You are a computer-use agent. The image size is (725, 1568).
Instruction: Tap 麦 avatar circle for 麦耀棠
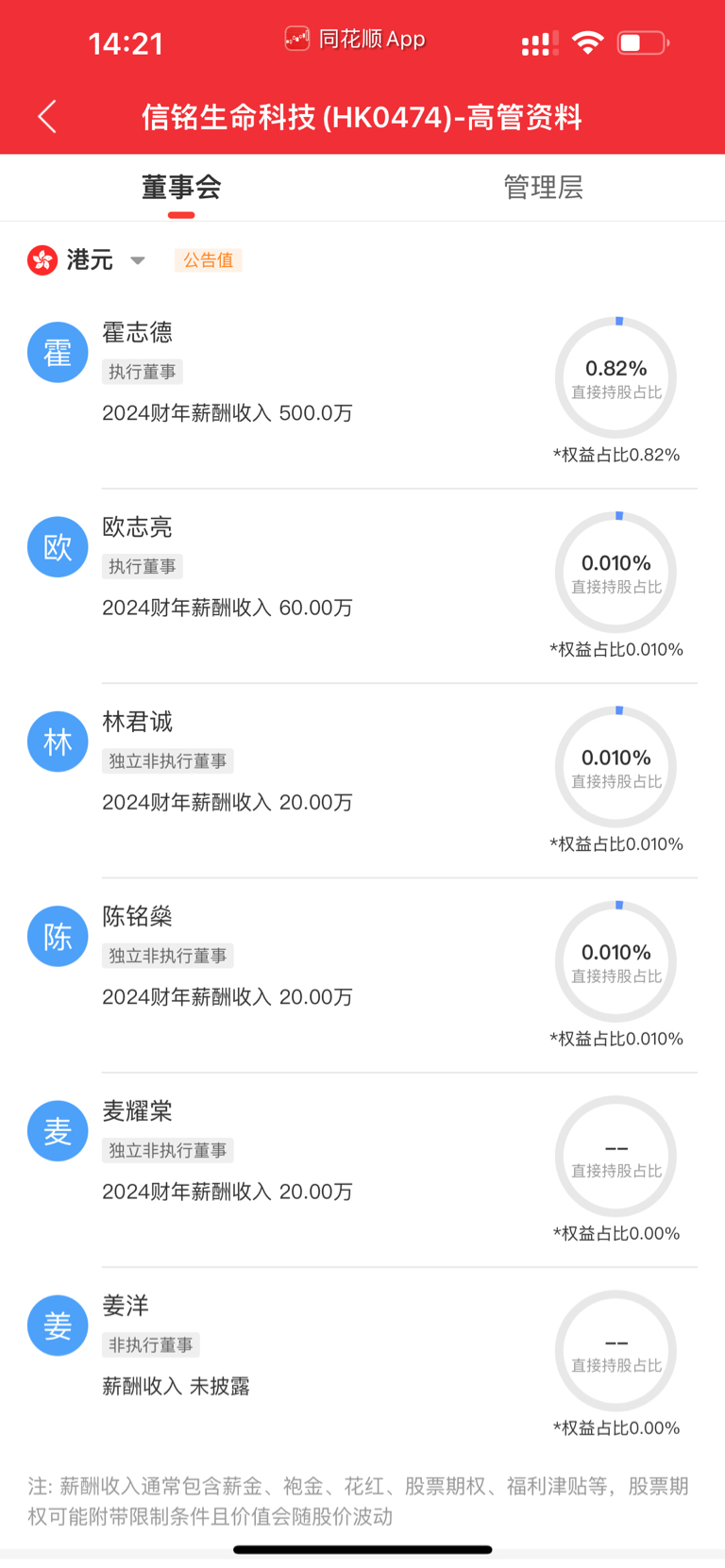[x=58, y=1130]
